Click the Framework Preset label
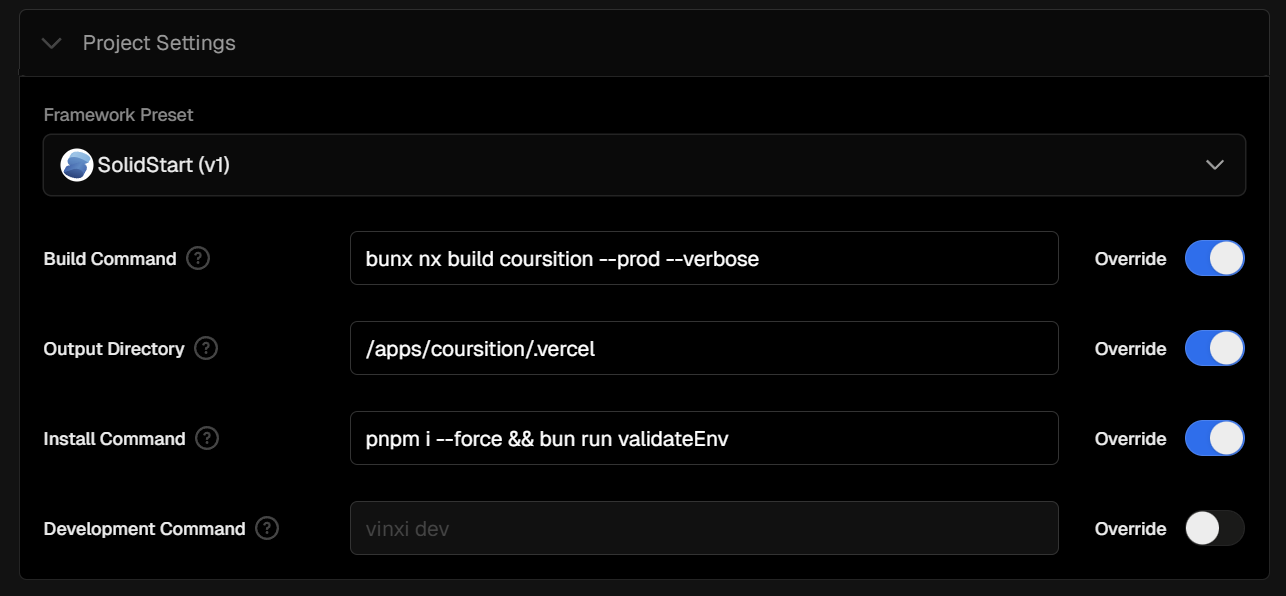The image size is (1286, 596). [x=119, y=115]
